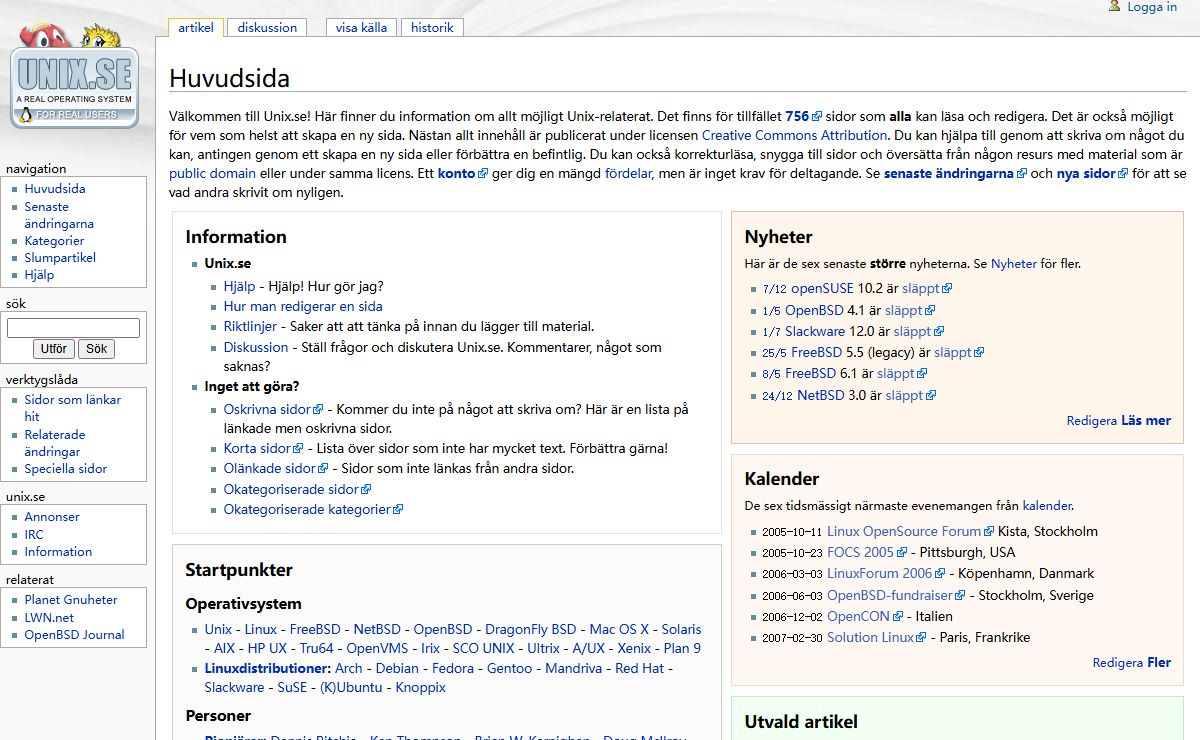Switch to the artikel tab
Screen dimensions: 1200x740
[x=196, y=28]
